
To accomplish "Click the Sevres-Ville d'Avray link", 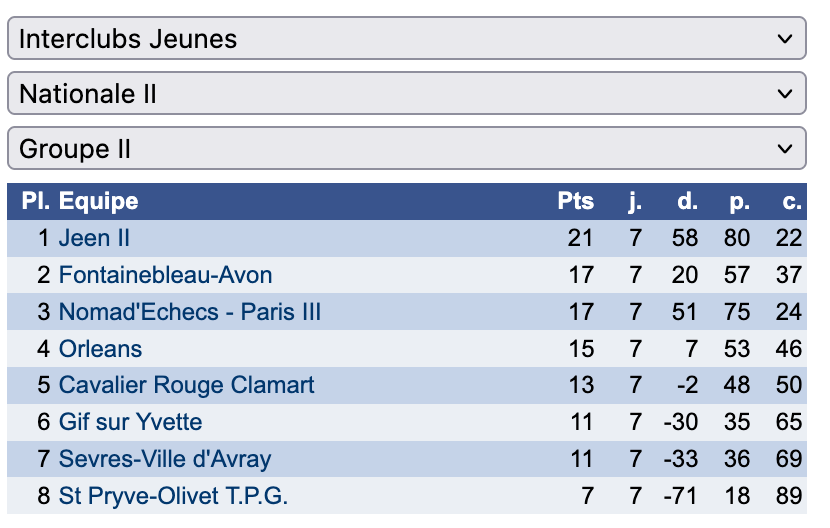I will click(x=165, y=459).
